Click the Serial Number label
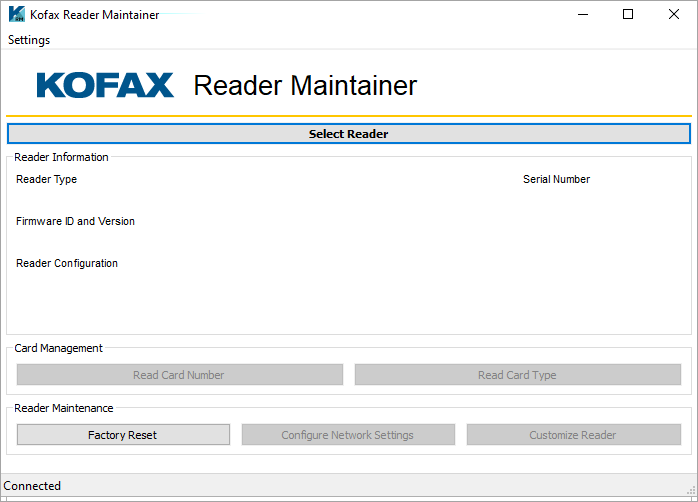This screenshot has width=698, height=502. (556, 179)
